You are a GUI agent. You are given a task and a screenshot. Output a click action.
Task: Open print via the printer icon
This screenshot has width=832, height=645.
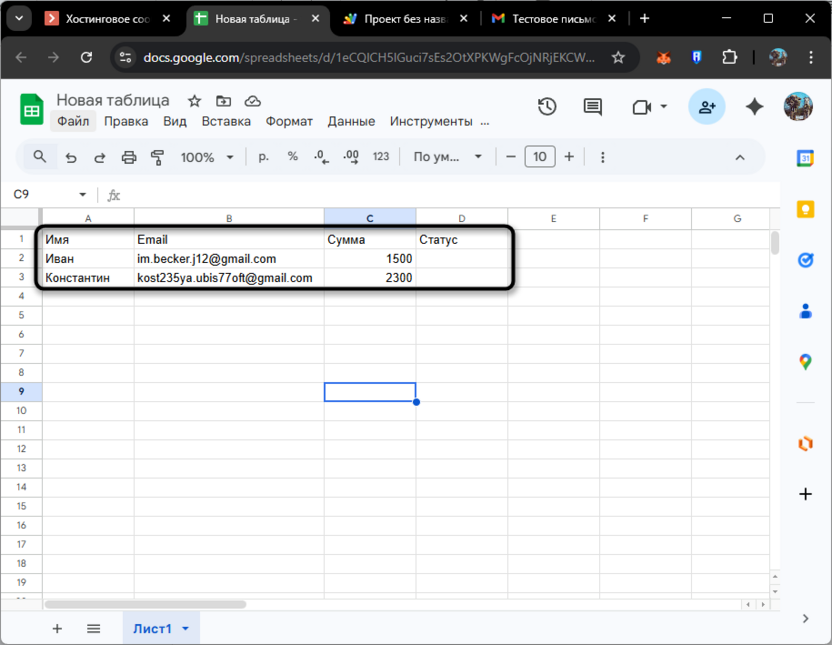click(129, 157)
